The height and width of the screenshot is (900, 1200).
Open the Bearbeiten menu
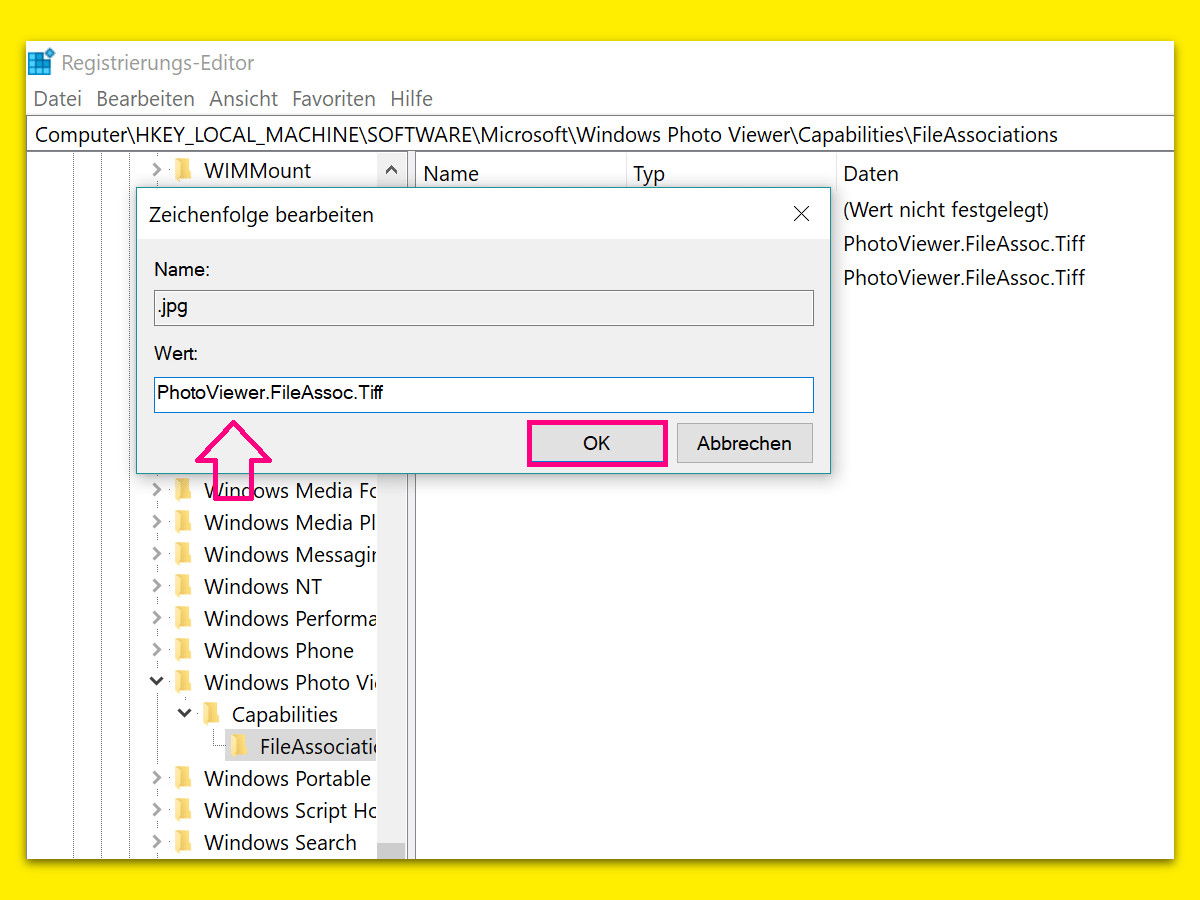click(145, 99)
